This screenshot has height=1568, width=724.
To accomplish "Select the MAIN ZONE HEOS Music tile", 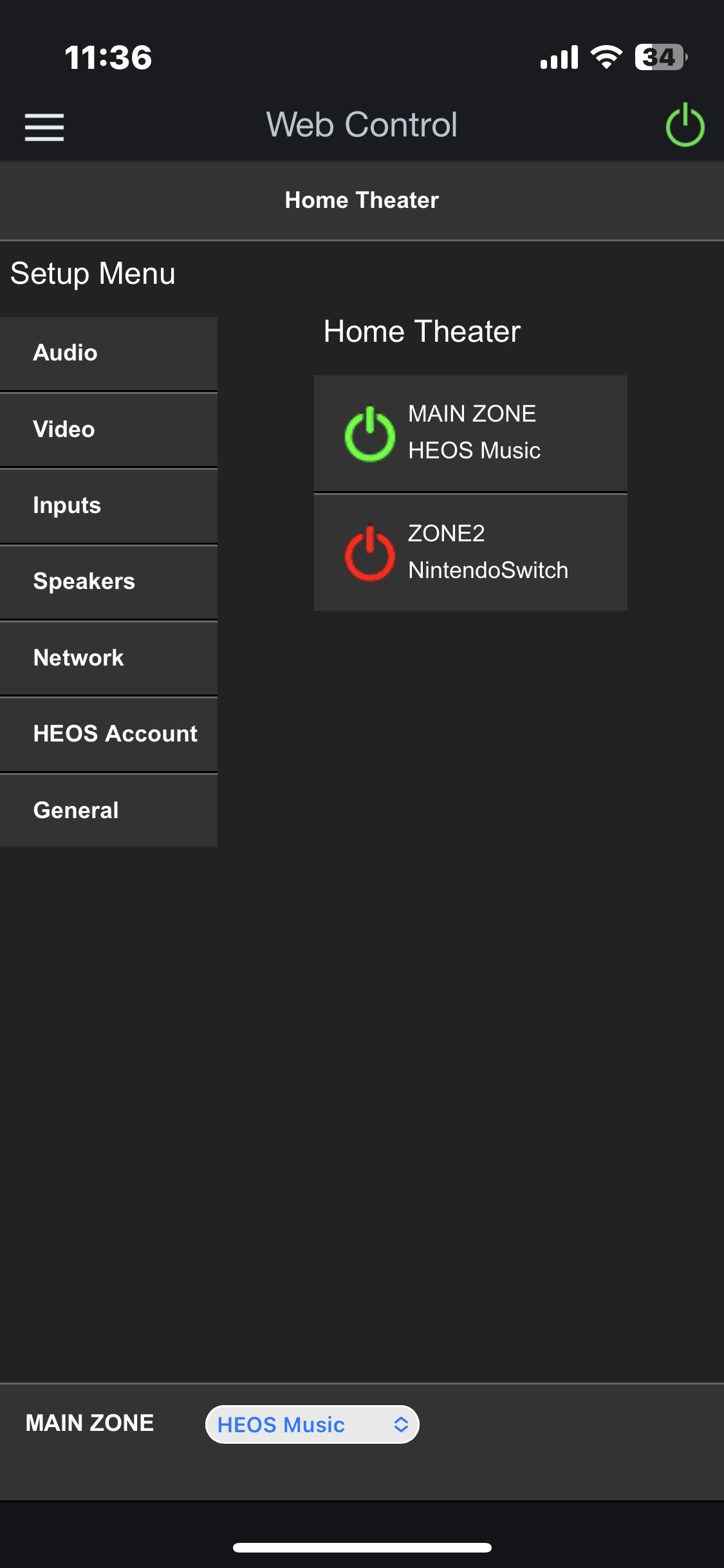I will click(470, 433).
